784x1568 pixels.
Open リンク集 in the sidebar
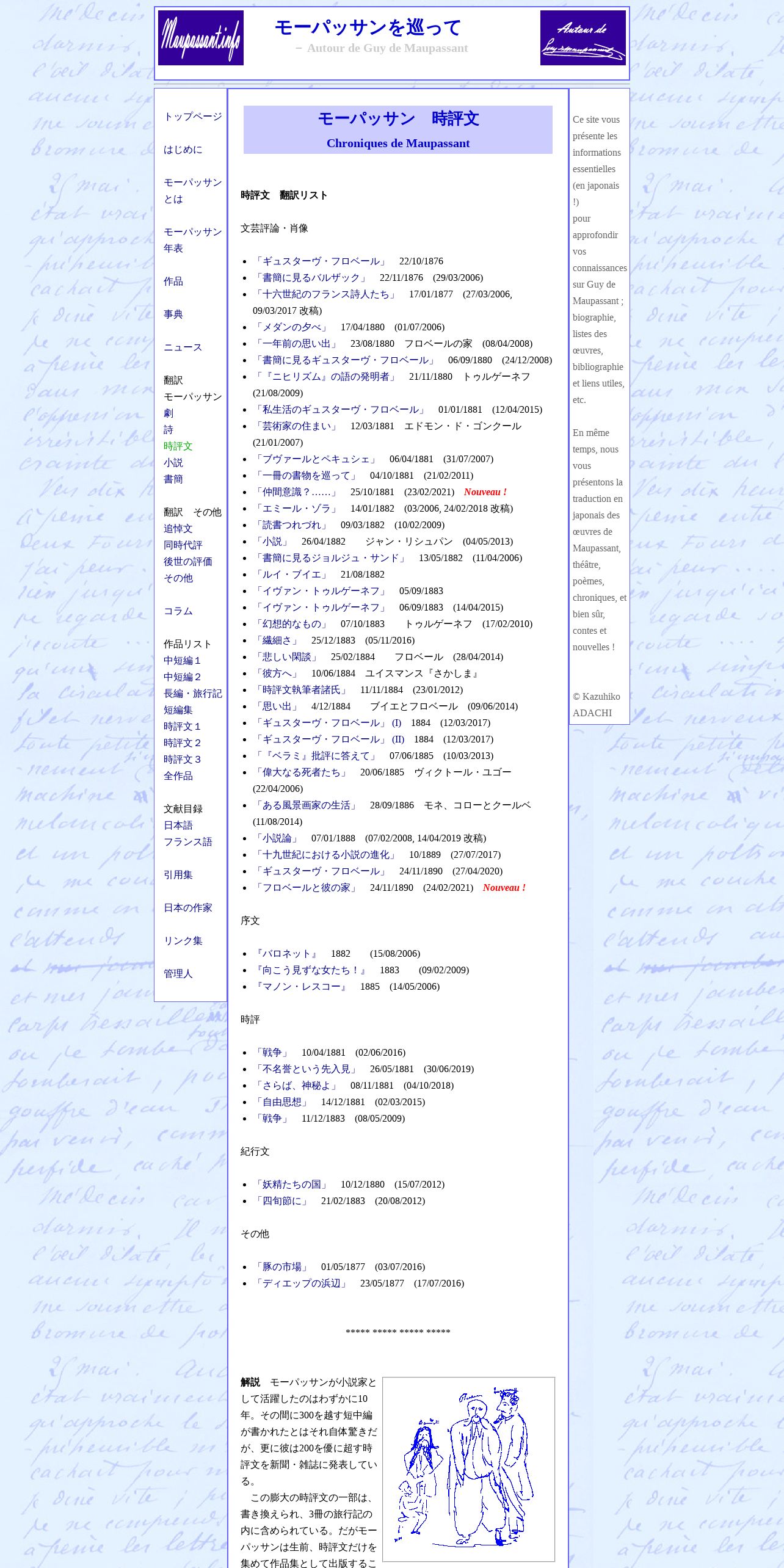tap(183, 941)
